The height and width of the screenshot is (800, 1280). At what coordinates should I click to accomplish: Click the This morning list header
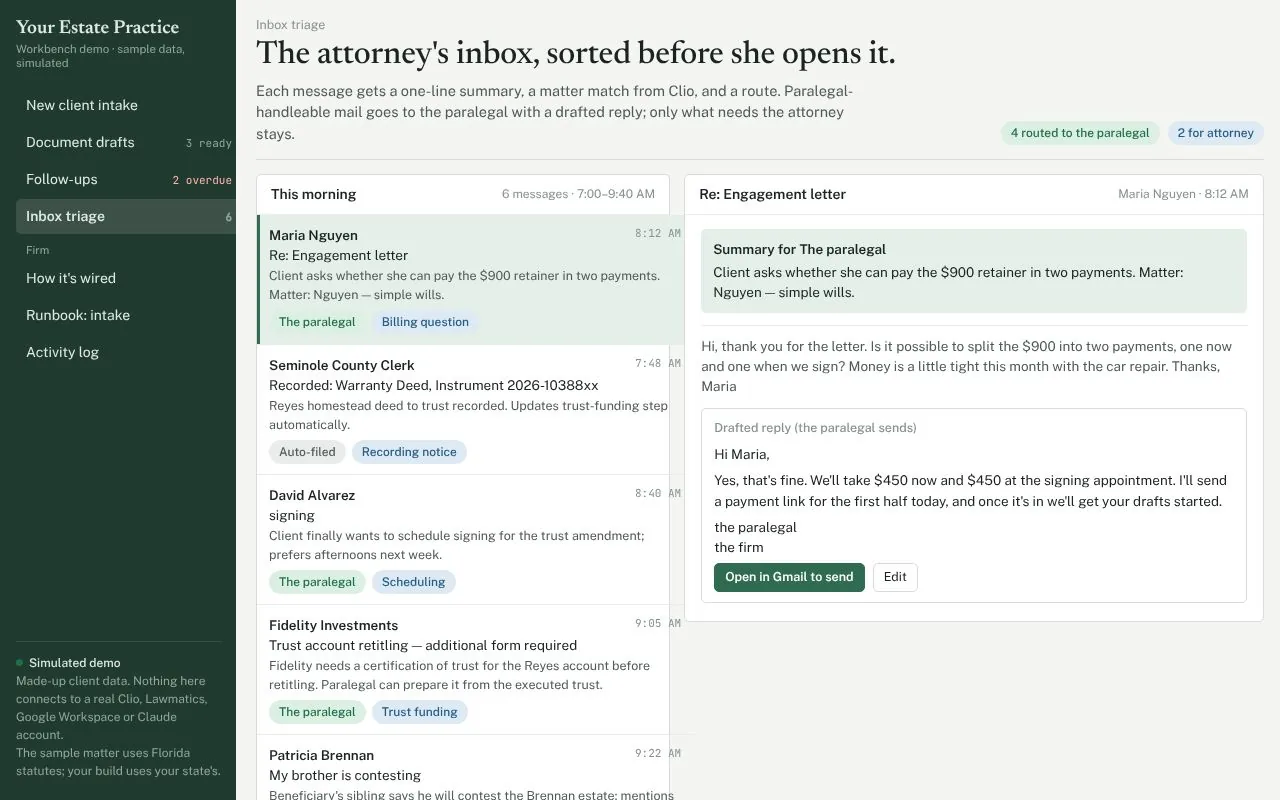pos(313,194)
